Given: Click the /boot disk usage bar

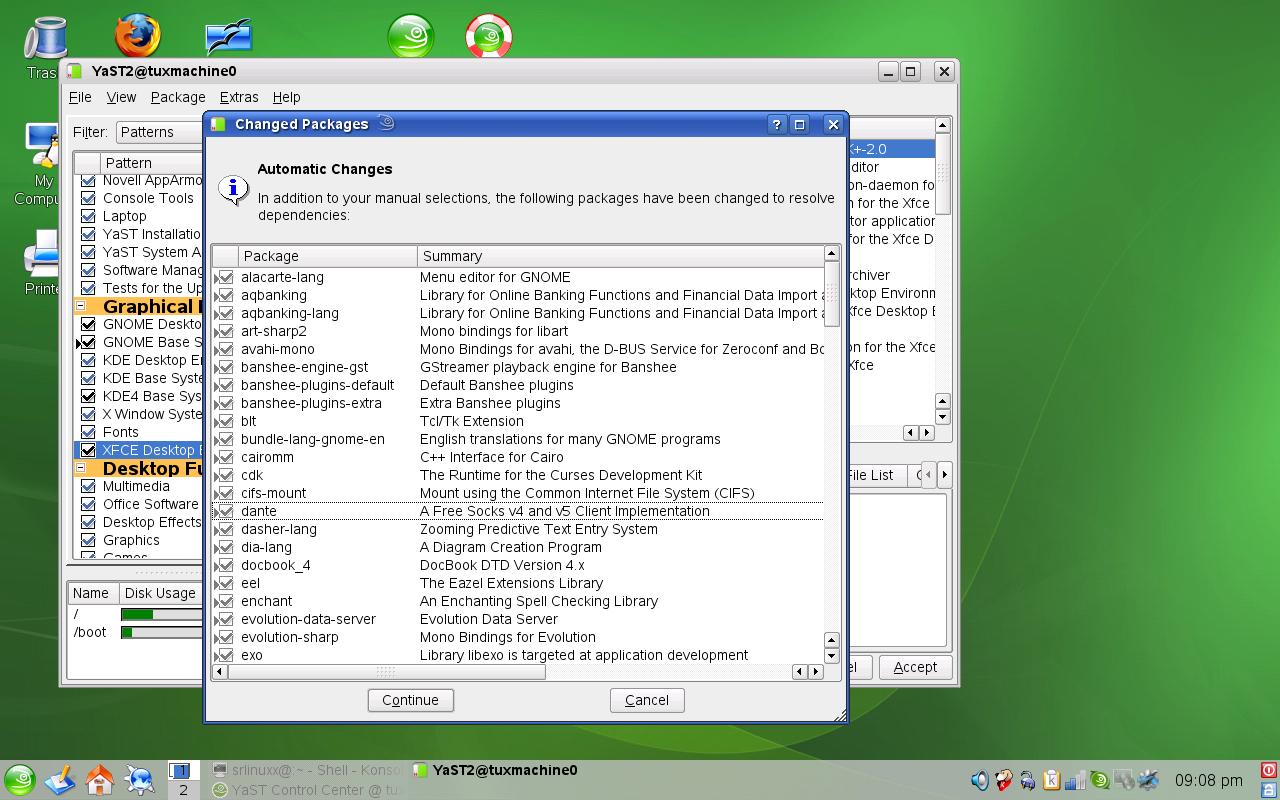Looking at the screenshot, I should pos(162,632).
